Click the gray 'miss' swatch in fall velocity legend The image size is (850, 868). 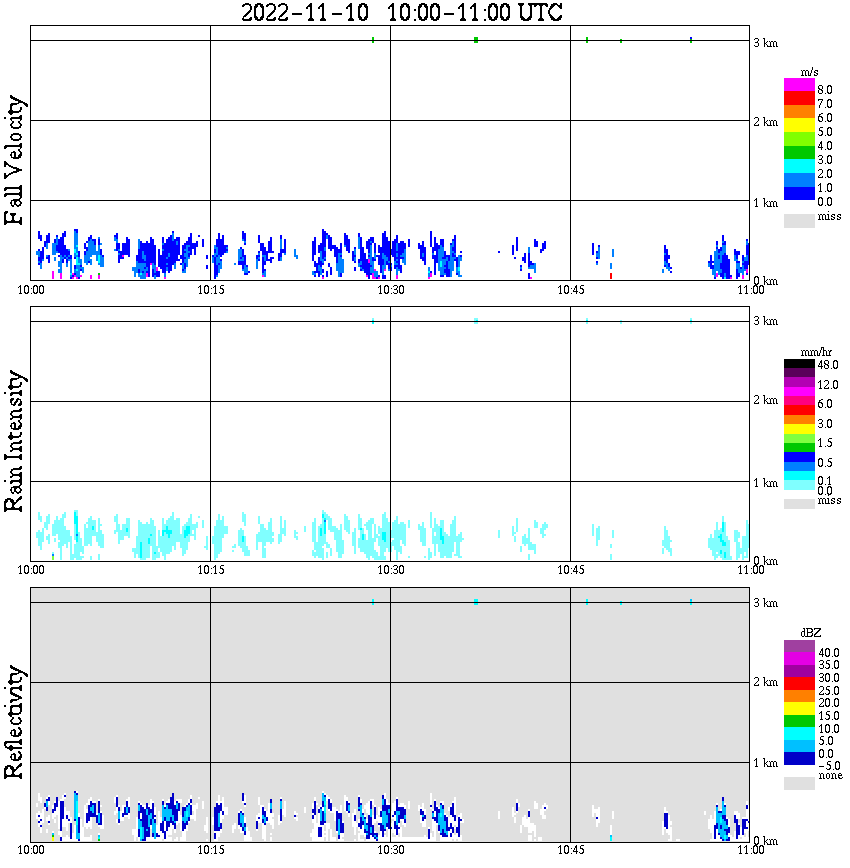[799, 220]
